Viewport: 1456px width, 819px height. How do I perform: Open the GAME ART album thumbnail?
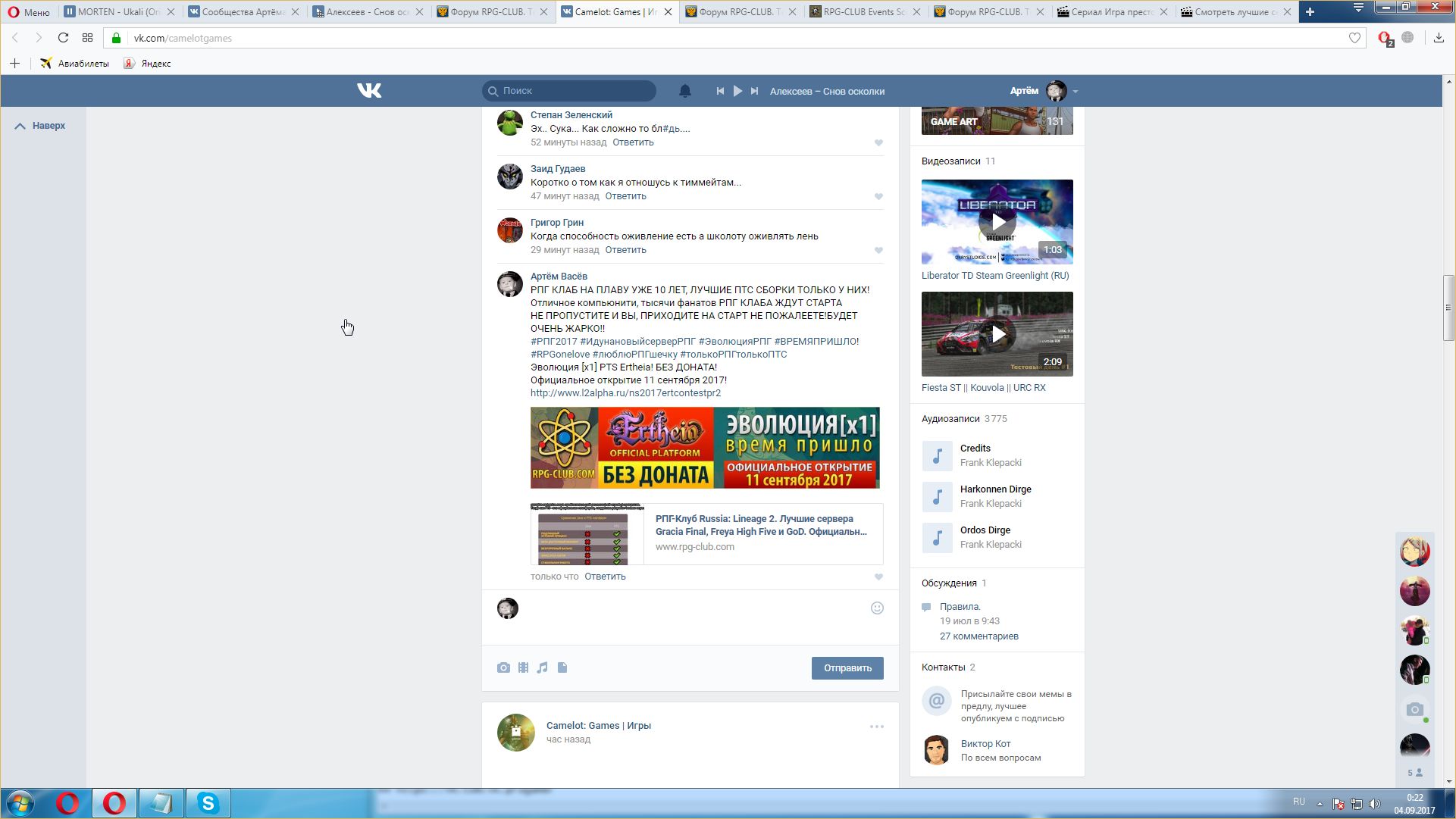pos(997,121)
